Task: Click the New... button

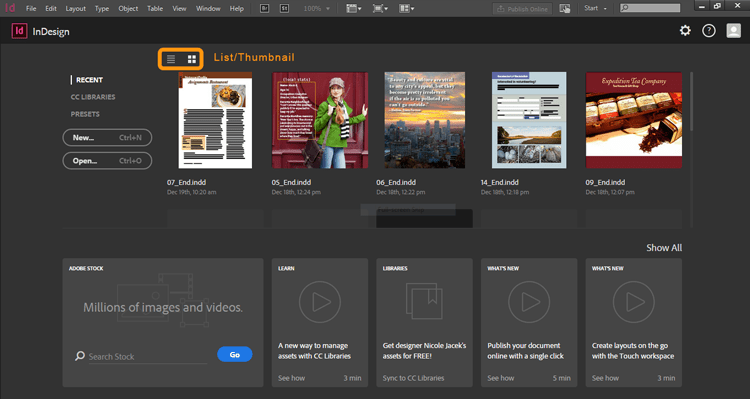Action: 107,137
